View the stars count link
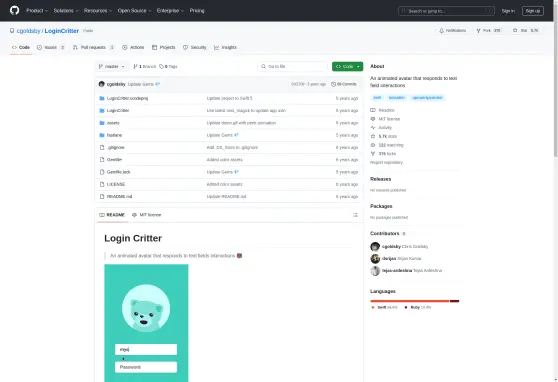 click(384, 136)
